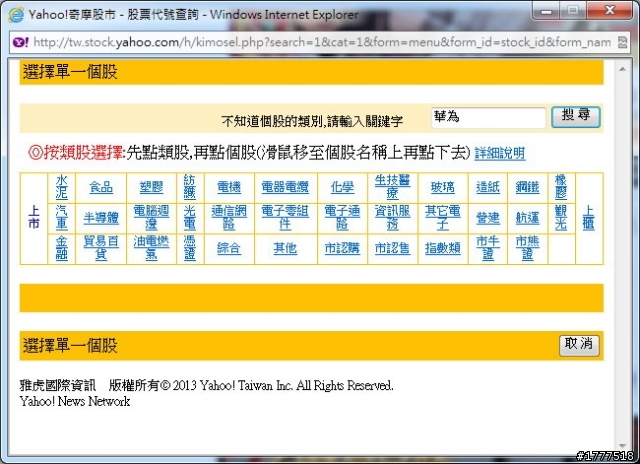Click the Internet Explorer logo in the title bar
Image resolution: width=640 pixels, height=464 pixels.
[16, 15]
